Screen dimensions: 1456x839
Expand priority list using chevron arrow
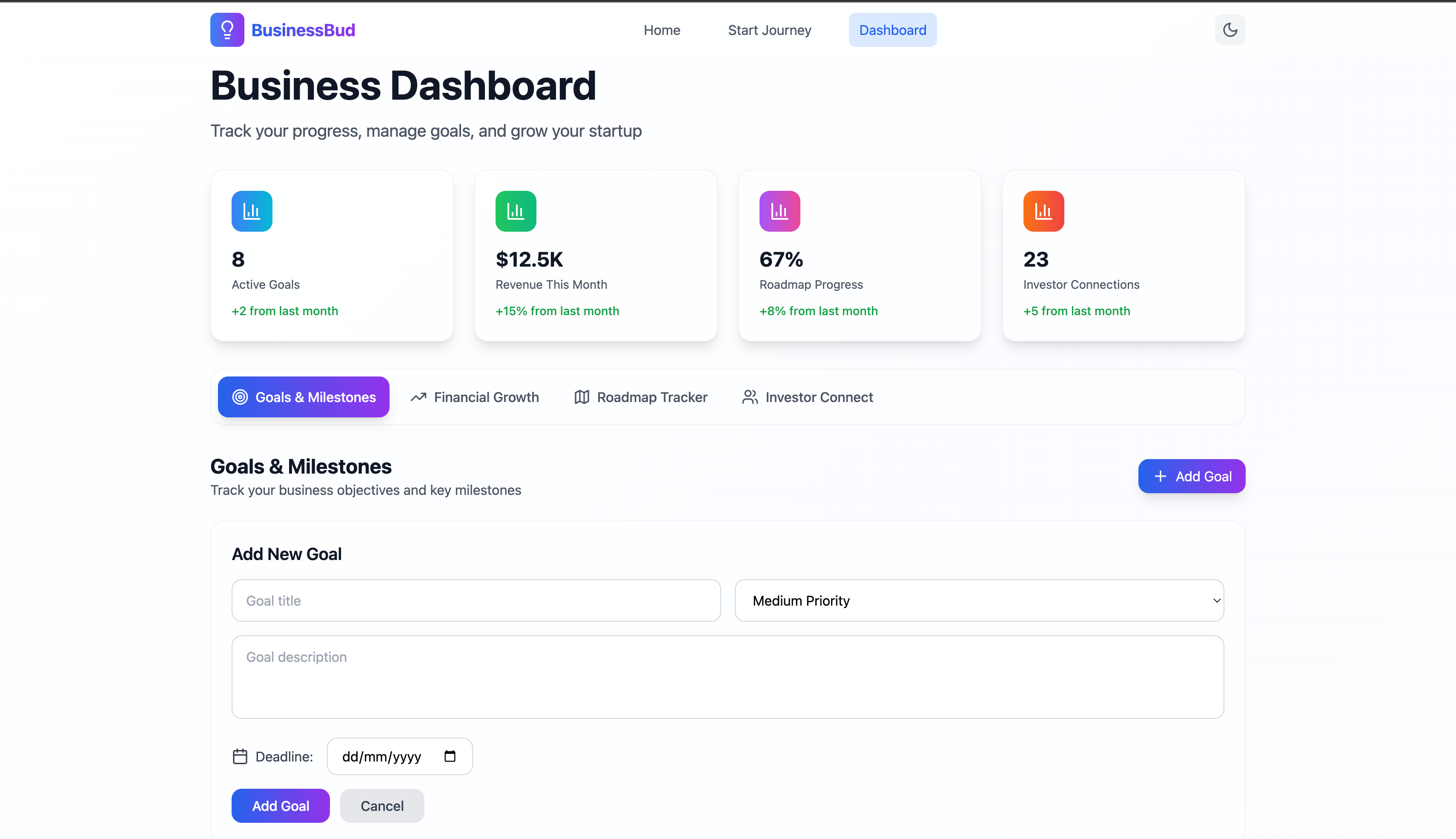coord(1216,601)
